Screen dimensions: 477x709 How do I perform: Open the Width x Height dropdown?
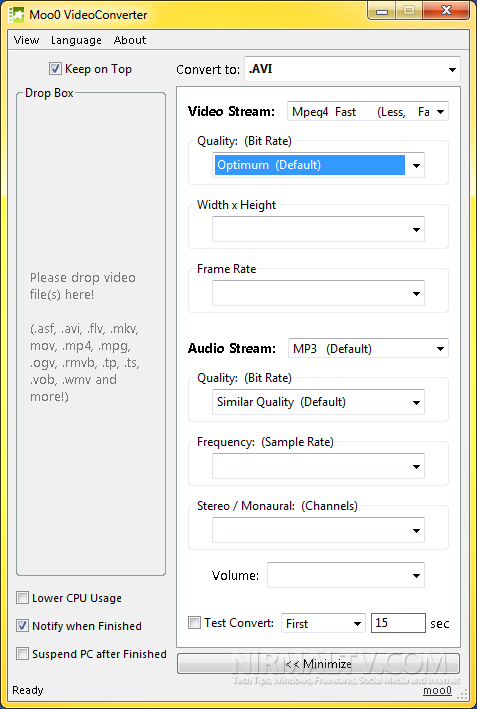318,229
